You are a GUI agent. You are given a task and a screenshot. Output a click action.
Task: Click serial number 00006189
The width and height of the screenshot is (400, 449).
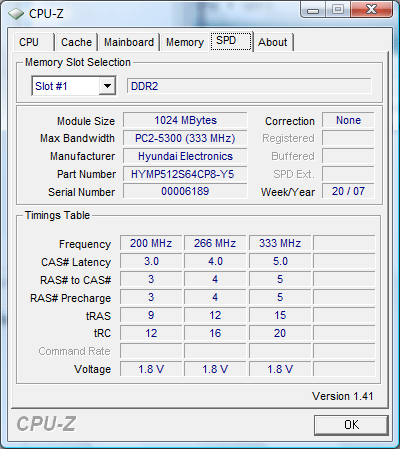(185, 191)
